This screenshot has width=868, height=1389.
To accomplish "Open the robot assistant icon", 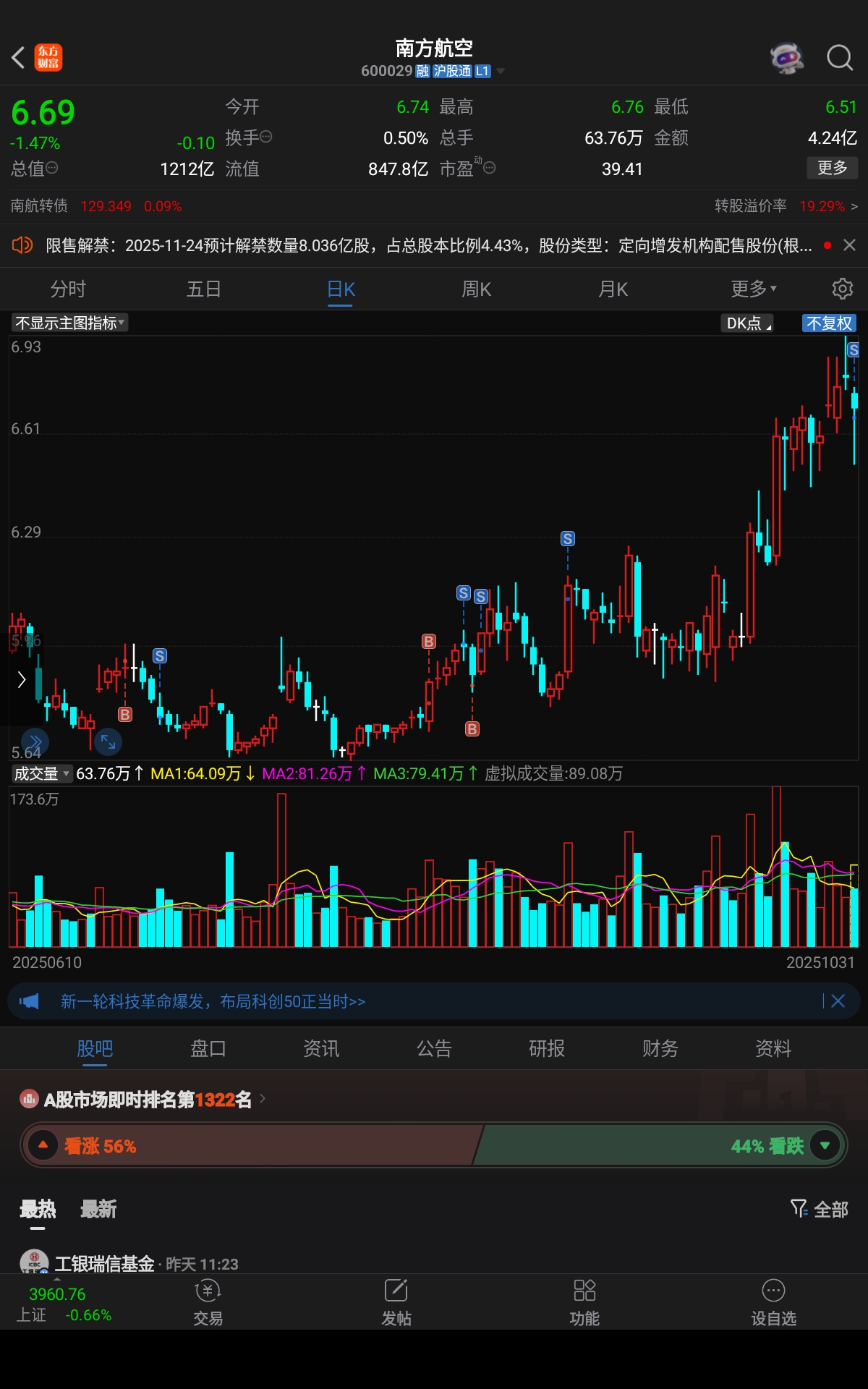I will click(x=787, y=57).
